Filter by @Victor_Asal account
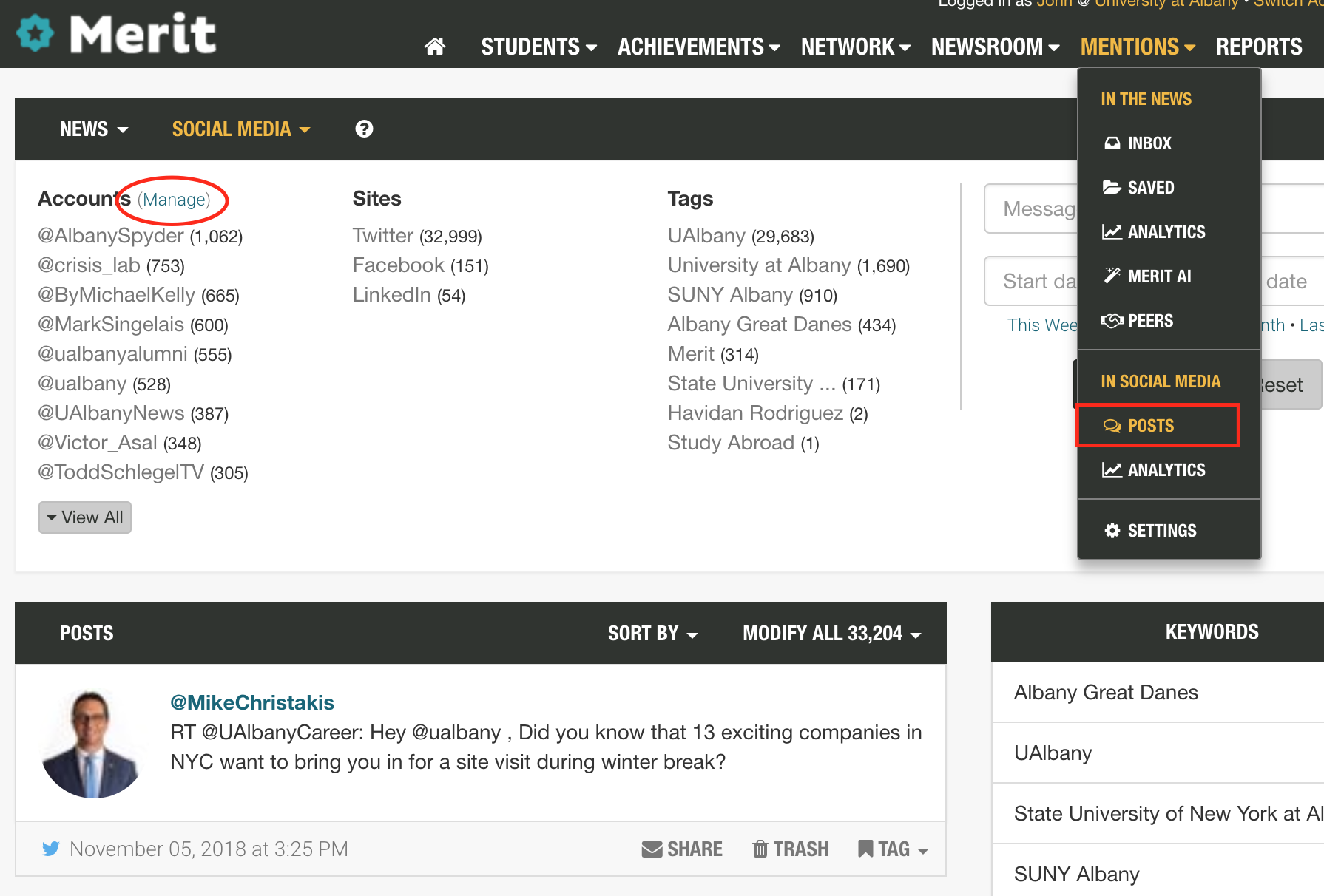The image size is (1324, 896). point(98,443)
